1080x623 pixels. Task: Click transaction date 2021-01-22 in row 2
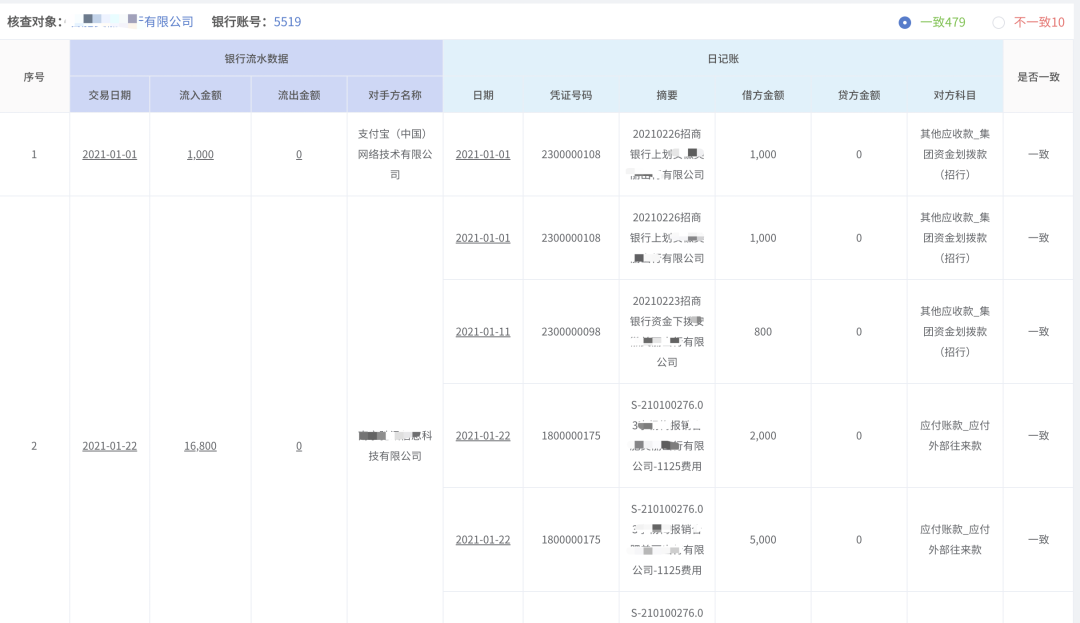(110, 446)
